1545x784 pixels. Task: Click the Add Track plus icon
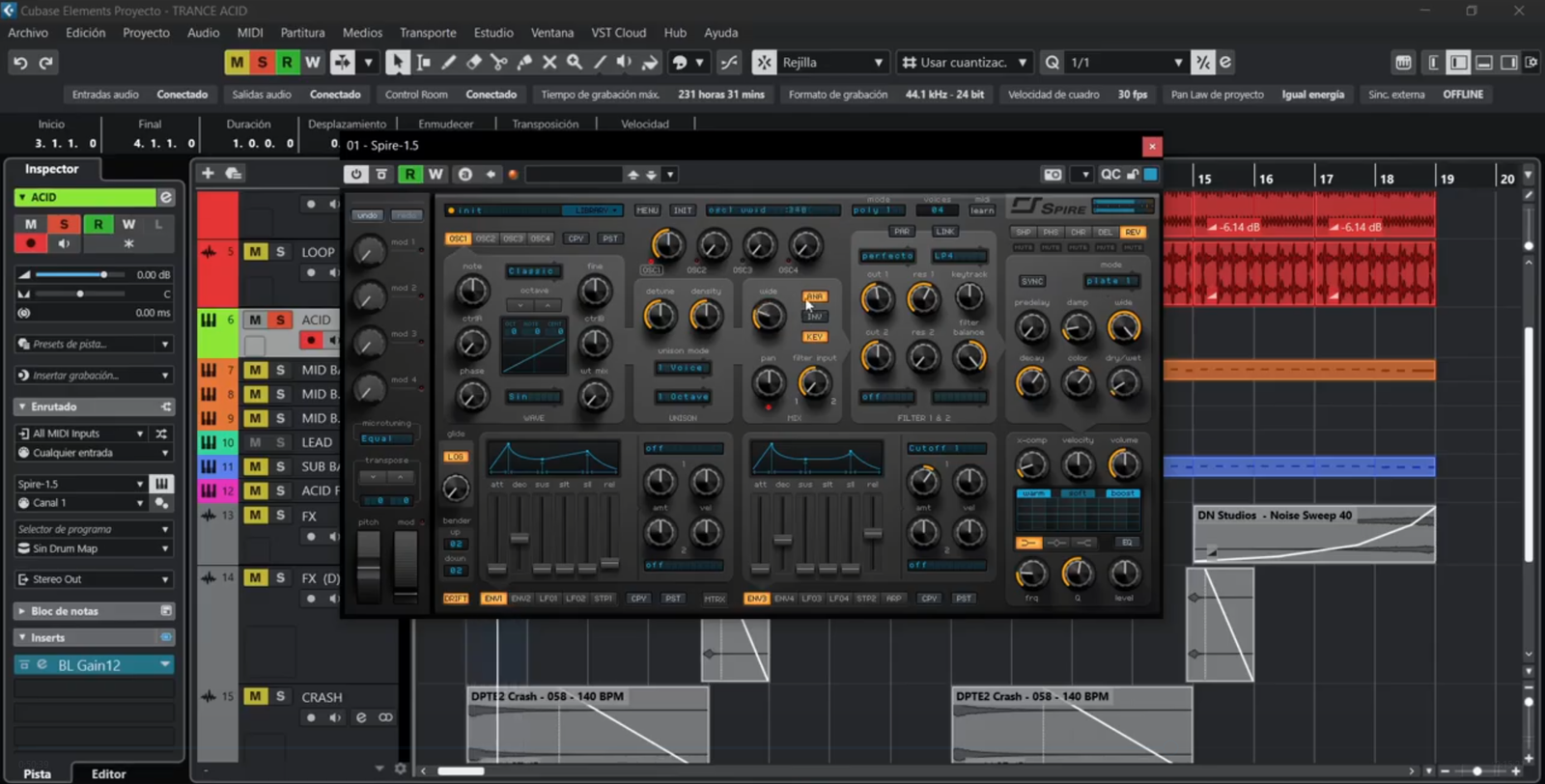point(208,173)
